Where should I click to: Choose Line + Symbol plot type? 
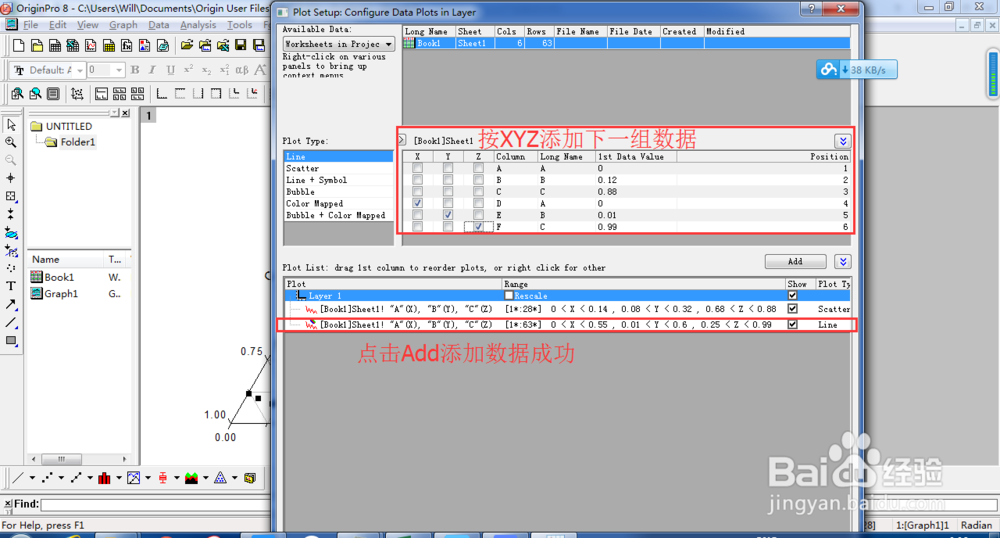(339, 180)
